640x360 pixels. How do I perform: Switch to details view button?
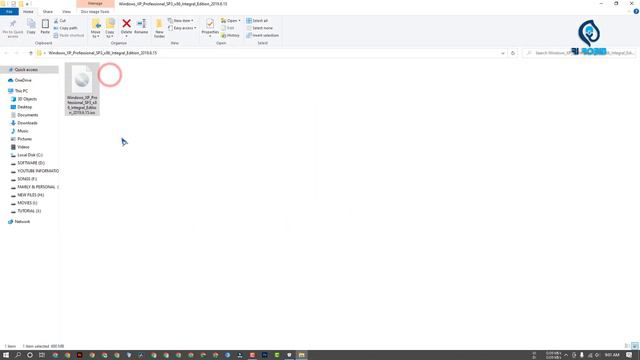627,346
